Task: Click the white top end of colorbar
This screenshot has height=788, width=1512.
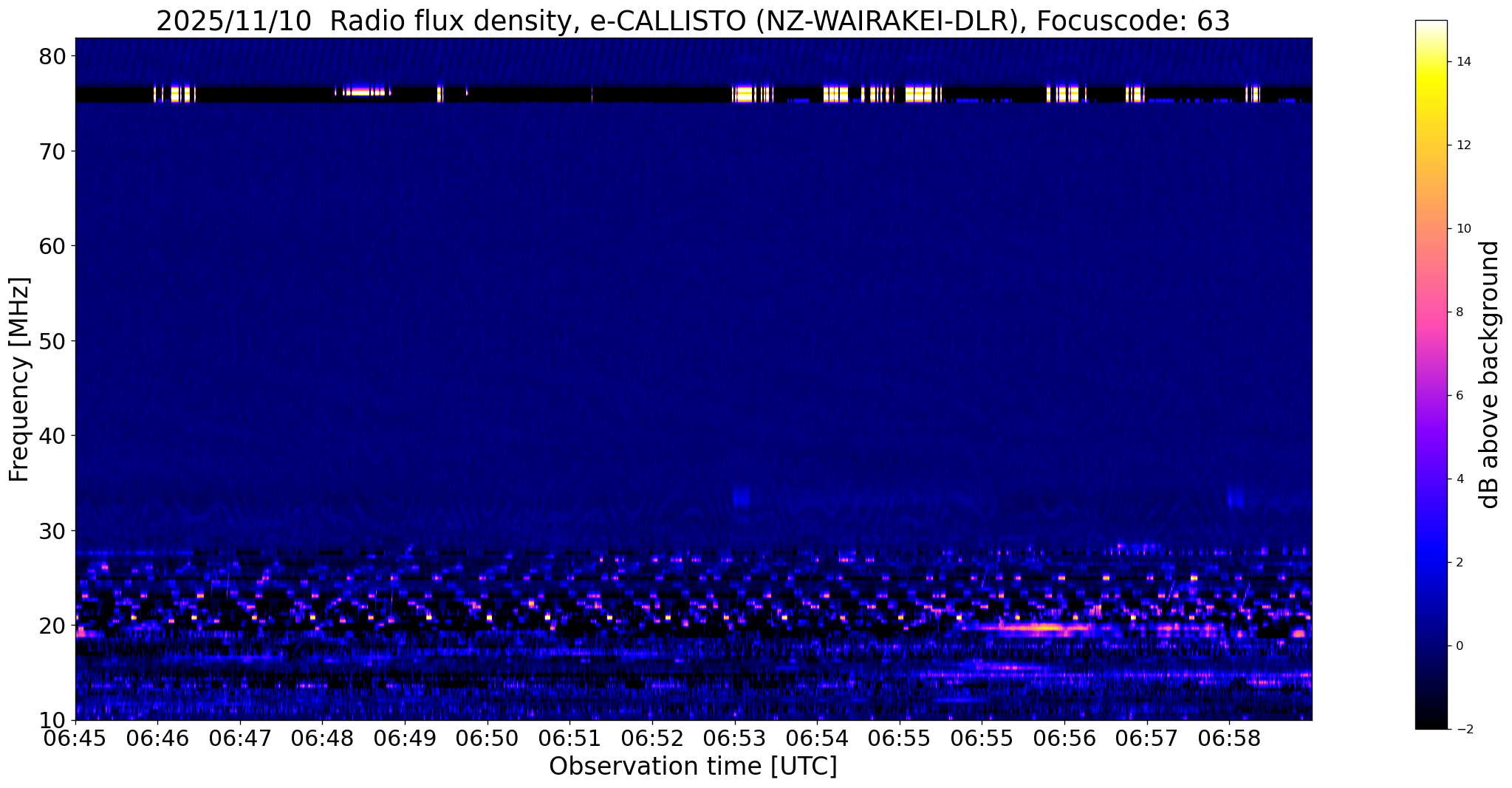Action: [1431, 25]
